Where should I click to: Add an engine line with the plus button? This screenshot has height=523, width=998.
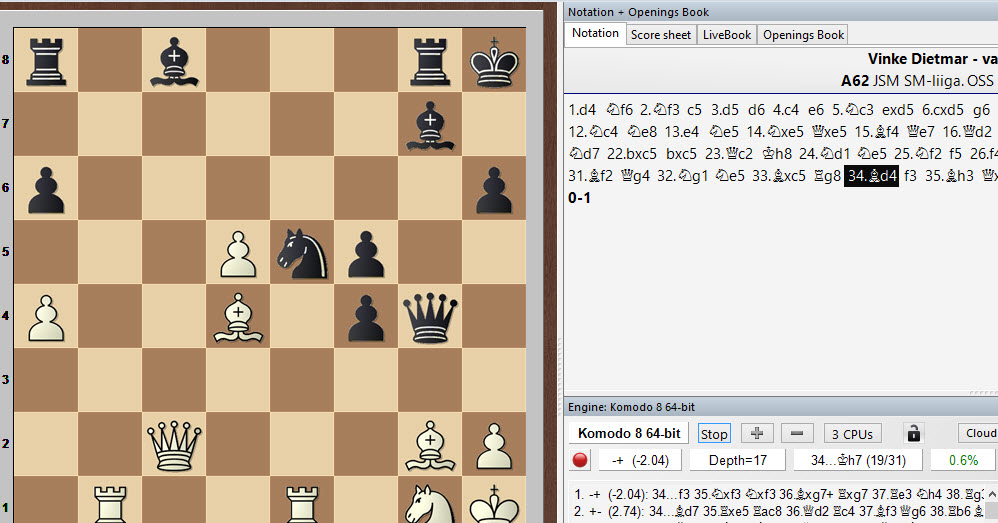coord(757,433)
